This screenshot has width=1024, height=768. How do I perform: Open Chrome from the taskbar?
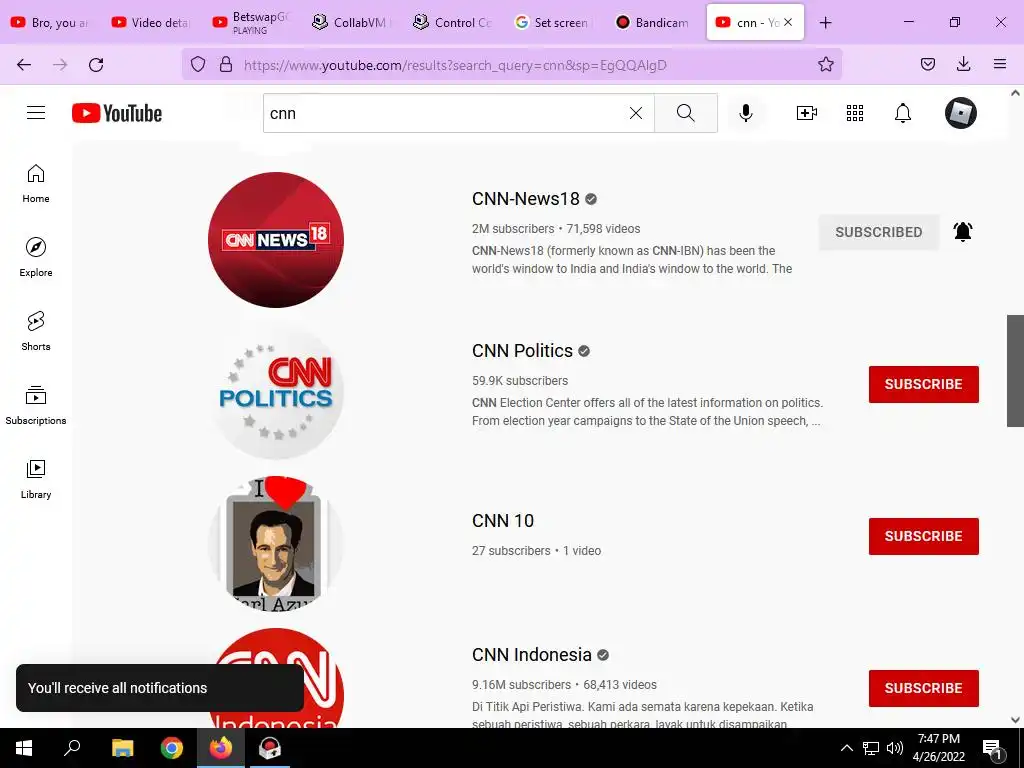(x=172, y=748)
